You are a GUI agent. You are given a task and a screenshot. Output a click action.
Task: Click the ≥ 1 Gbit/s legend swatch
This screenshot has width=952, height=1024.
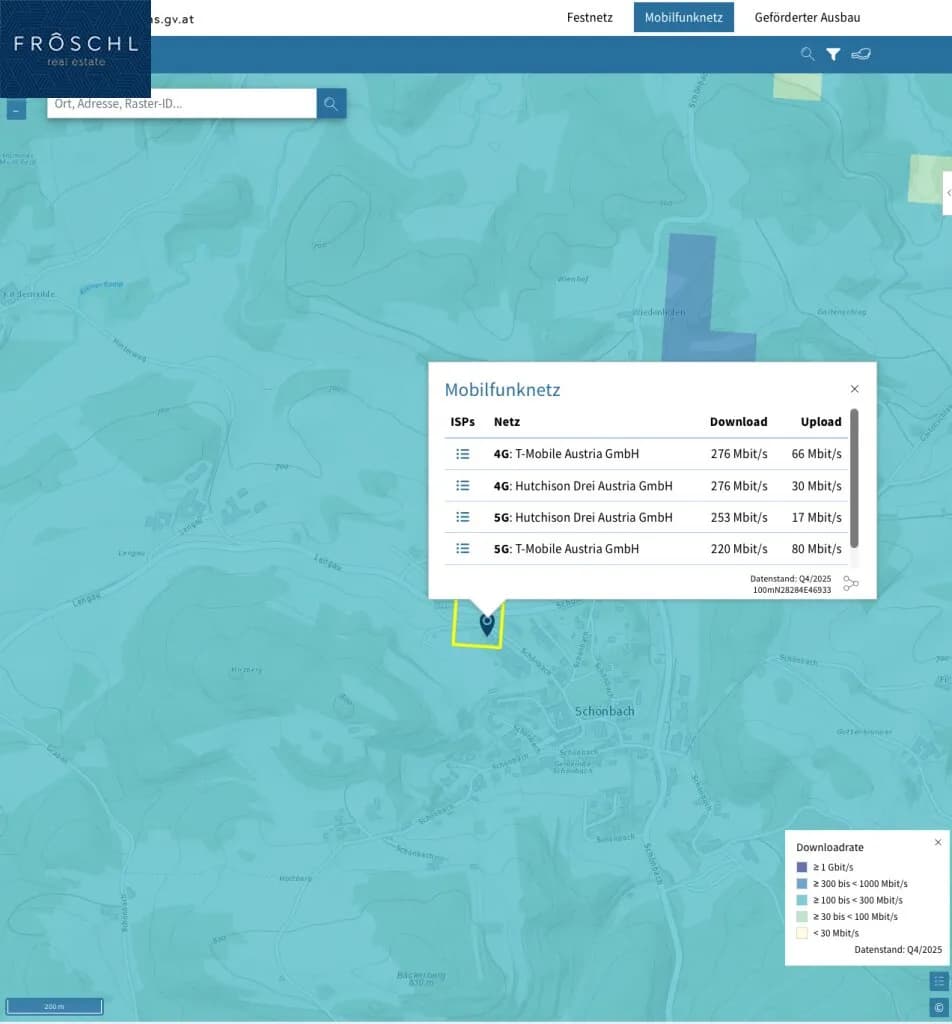pos(802,867)
